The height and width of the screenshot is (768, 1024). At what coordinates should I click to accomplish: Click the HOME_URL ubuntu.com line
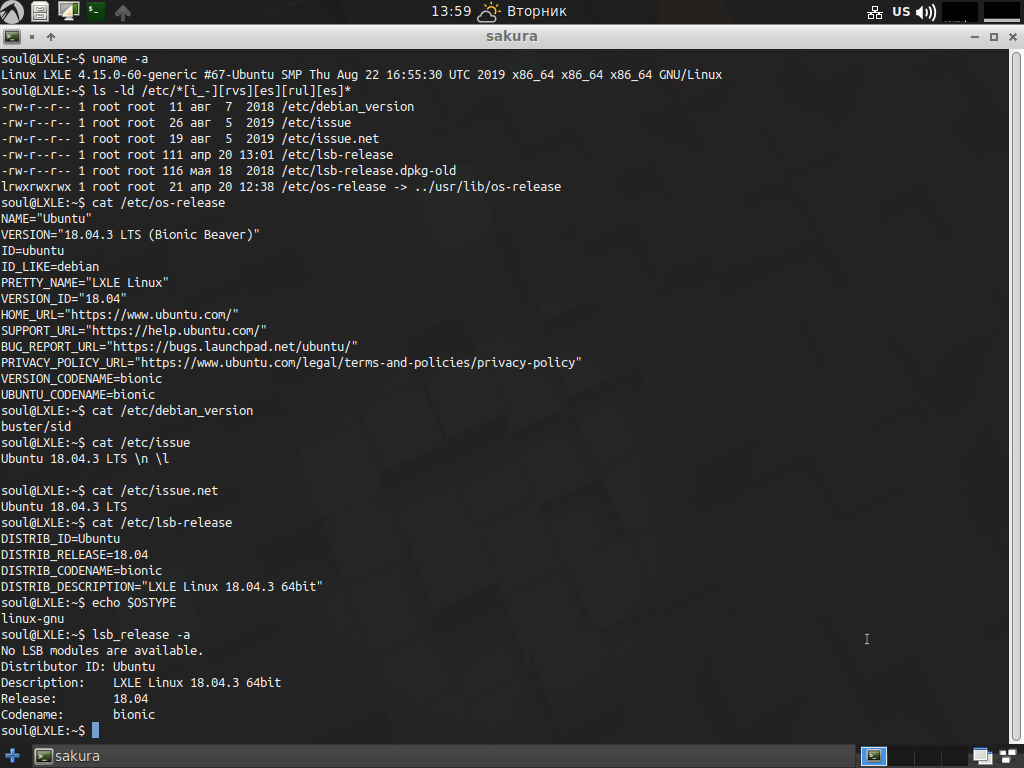(x=120, y=314)
